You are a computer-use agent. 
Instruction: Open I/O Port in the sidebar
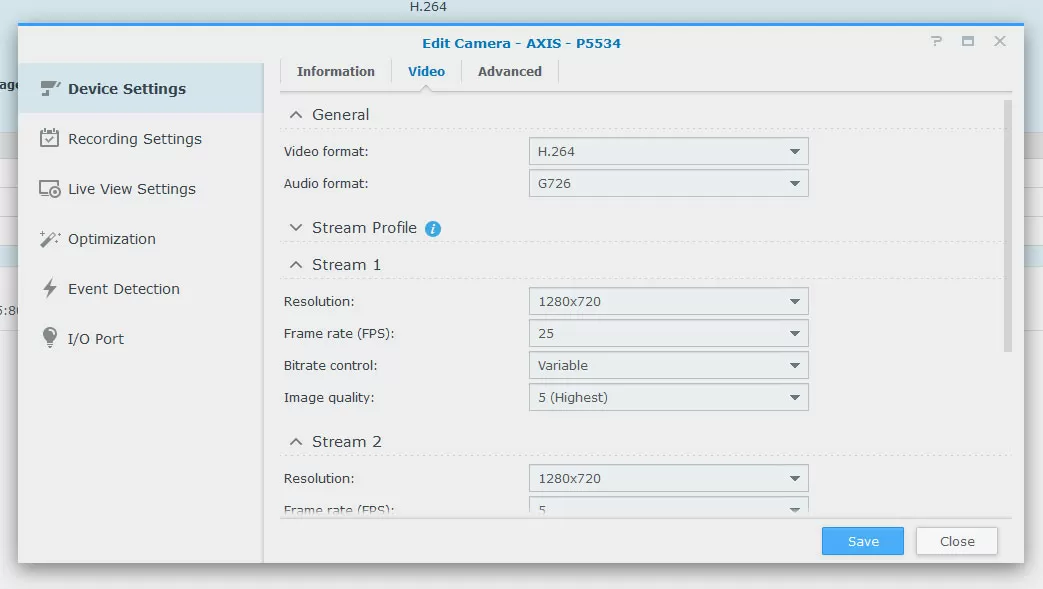coord(140,339)
